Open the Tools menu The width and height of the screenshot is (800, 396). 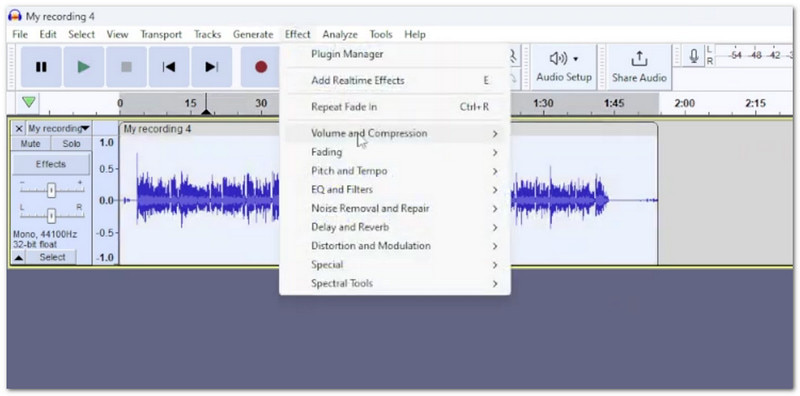click(381, 35)
